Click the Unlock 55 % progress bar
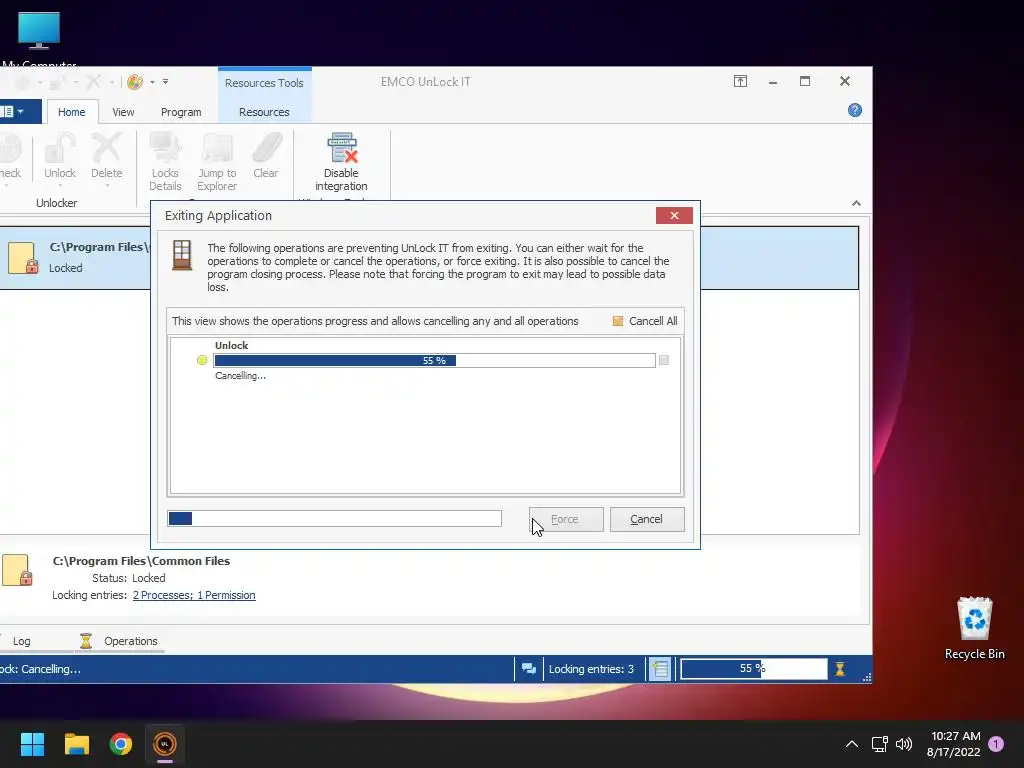 pos(434,360)
